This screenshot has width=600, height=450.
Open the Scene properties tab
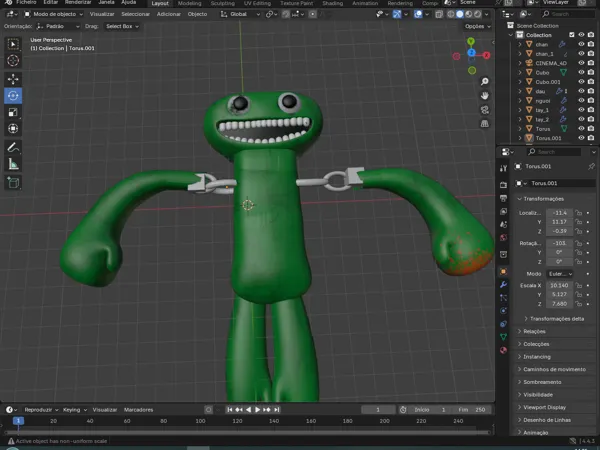tap(504, 225)
